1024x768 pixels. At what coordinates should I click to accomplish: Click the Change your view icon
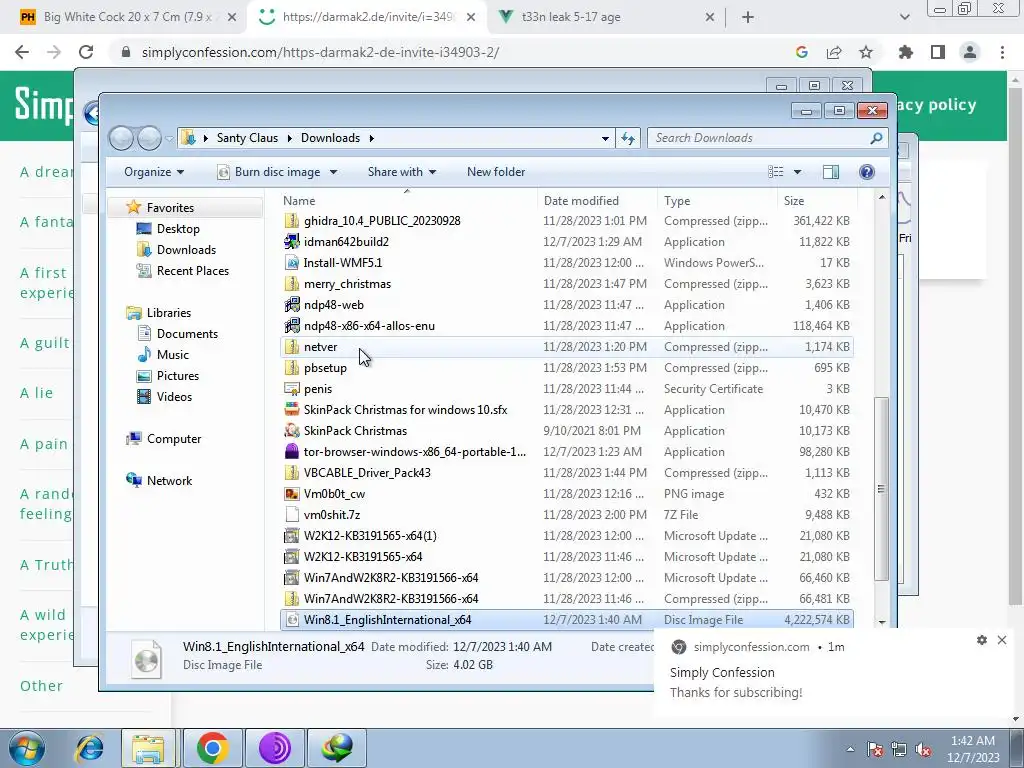(776, 172)
